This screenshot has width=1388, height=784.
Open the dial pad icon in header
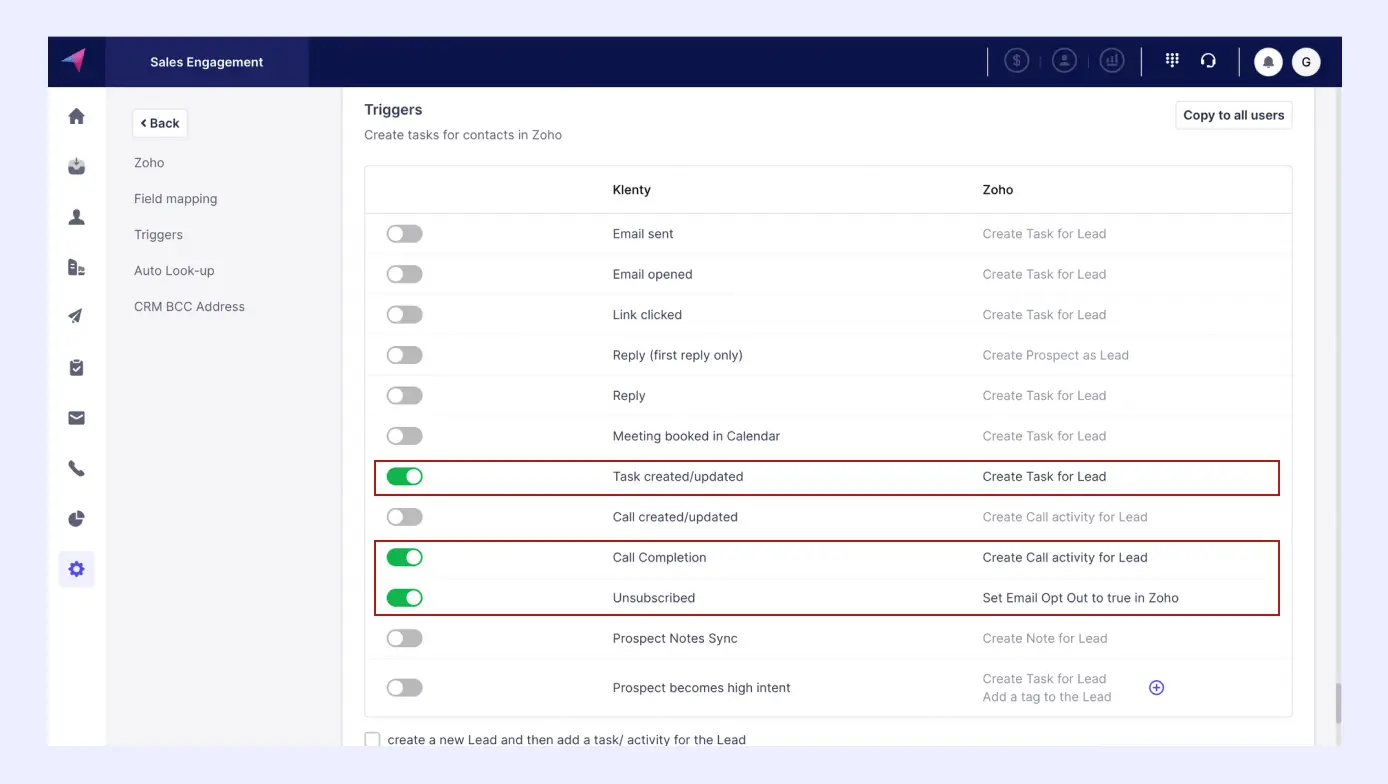[x=1172, y=61]
